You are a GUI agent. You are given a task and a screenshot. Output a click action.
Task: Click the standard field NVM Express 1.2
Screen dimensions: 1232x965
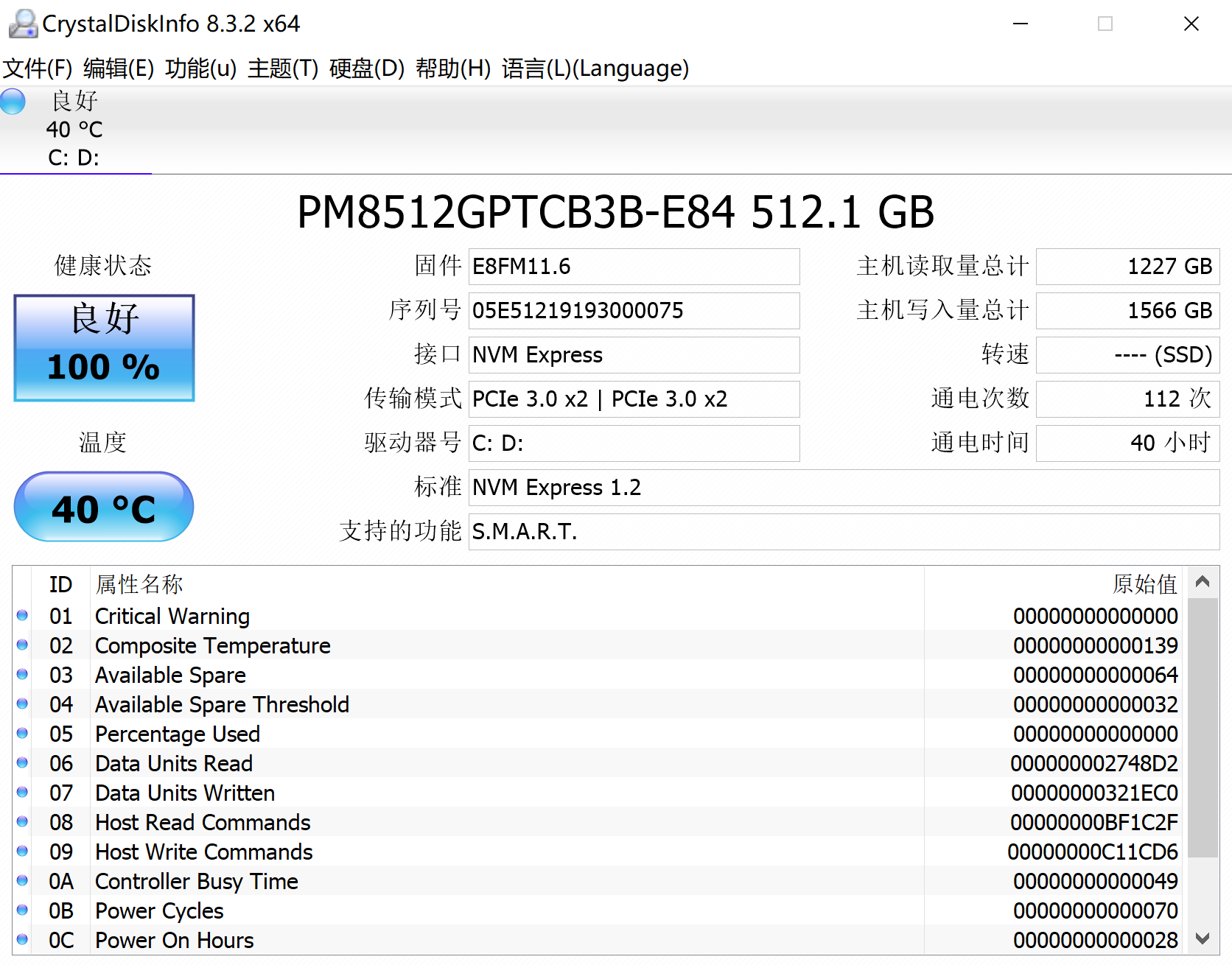tap(844, 488)
